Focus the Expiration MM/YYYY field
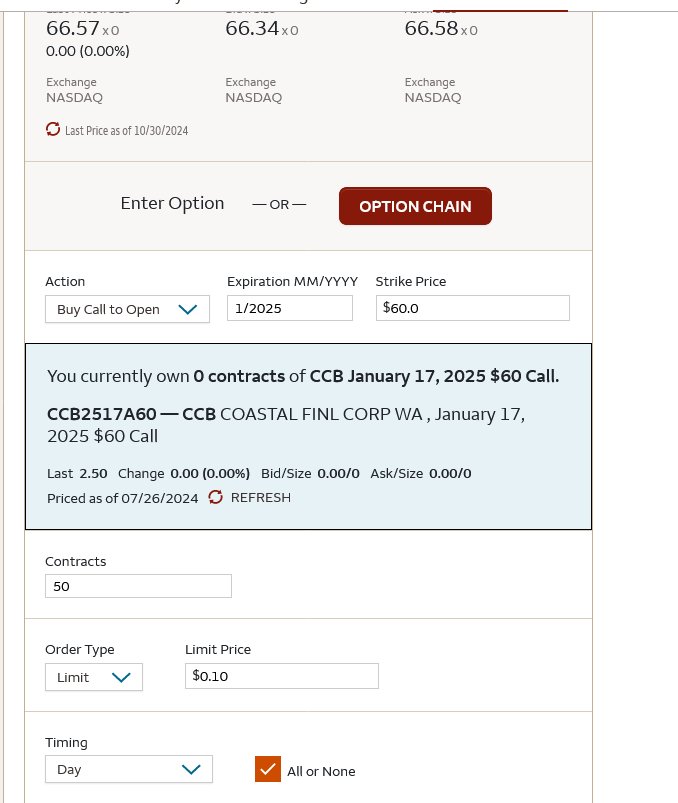The height and width of the screenshot is (803, 678). tap(290, 308)
